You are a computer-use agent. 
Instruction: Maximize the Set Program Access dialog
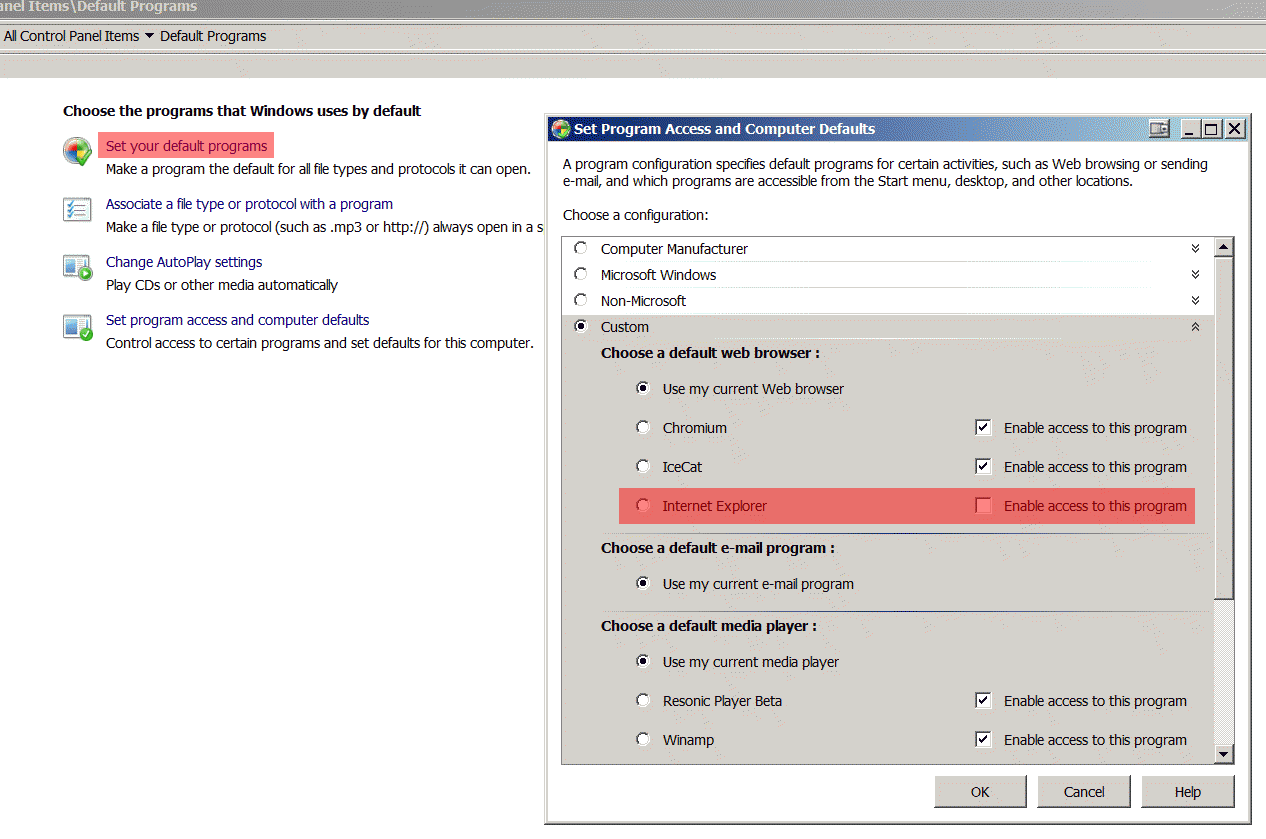1212,129
